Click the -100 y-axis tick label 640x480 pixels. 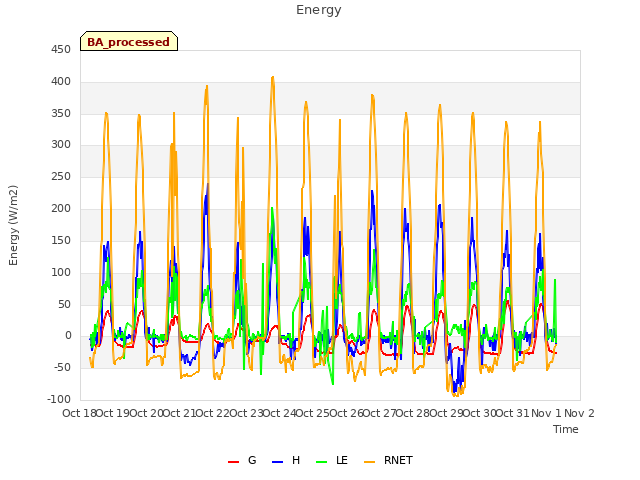pyautogui.click(x=59, y=399)
